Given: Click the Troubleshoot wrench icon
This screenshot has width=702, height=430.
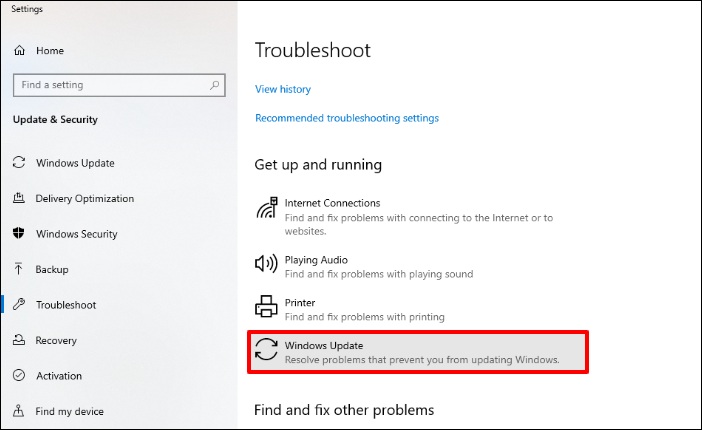Looking at the screenshot, I should (18, 305).
